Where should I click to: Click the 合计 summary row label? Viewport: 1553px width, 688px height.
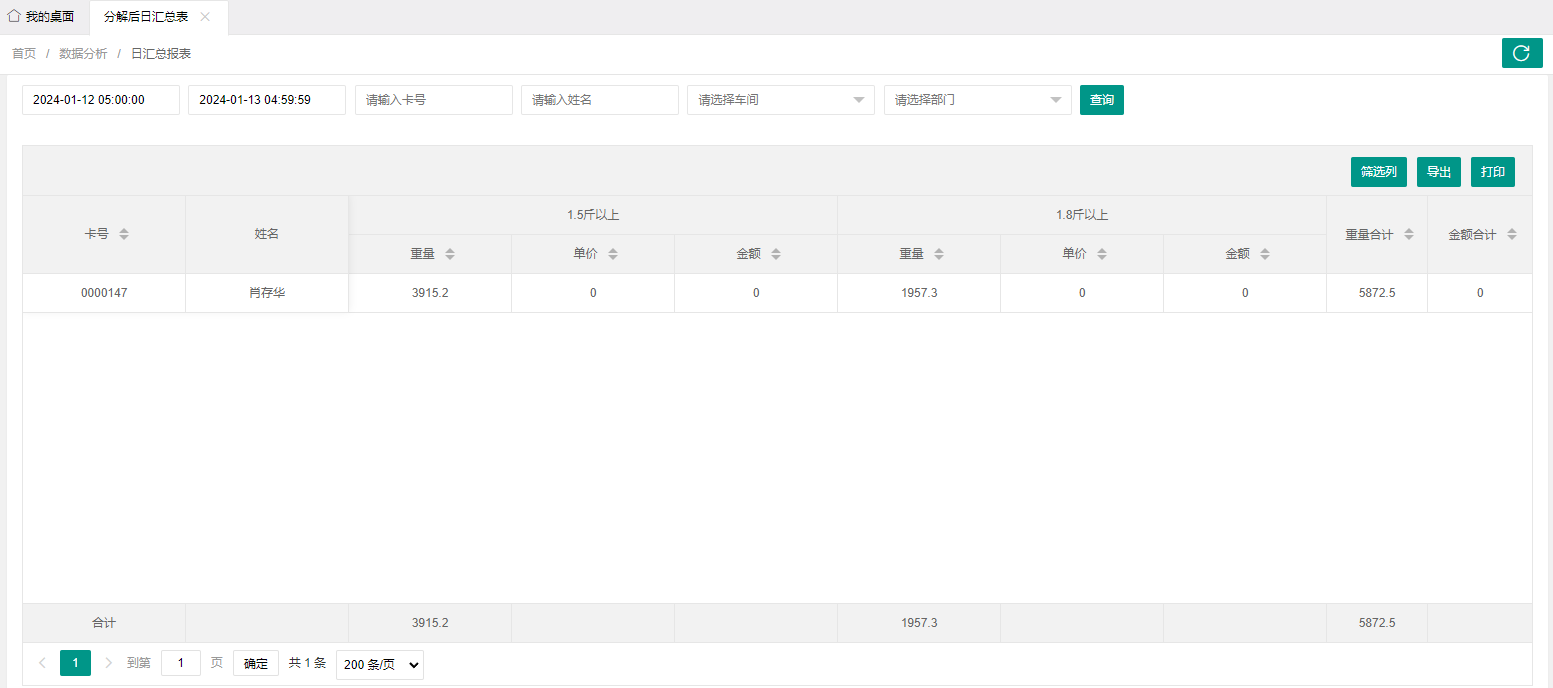(x=104, y=623)
